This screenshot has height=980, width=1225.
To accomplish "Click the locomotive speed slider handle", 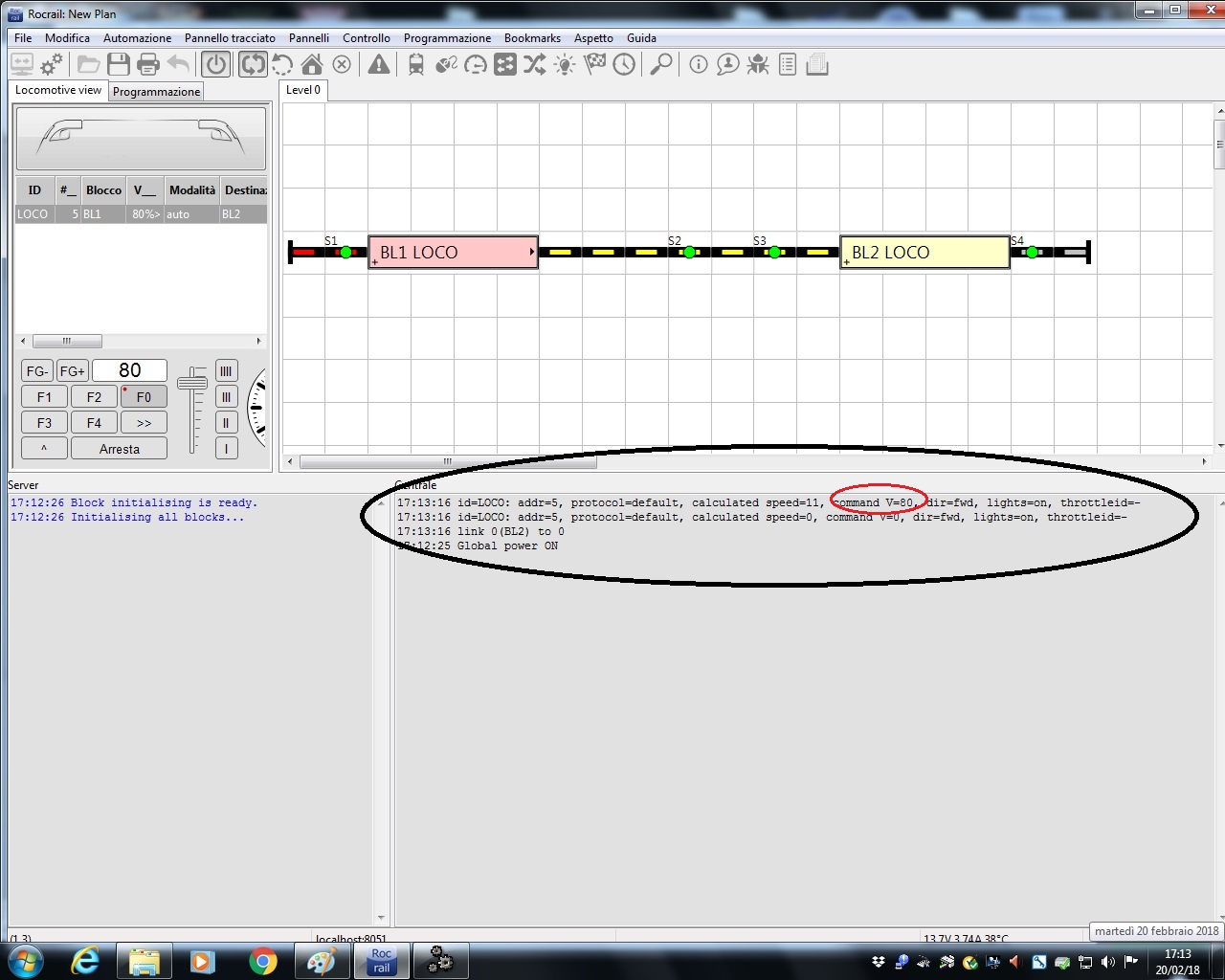I will [x=192, y=384].
